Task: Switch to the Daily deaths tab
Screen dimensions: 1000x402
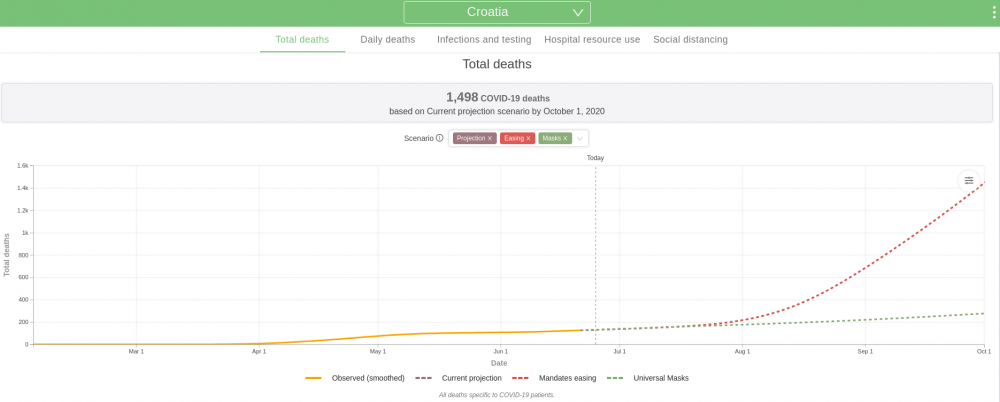Action: point(388,40)
